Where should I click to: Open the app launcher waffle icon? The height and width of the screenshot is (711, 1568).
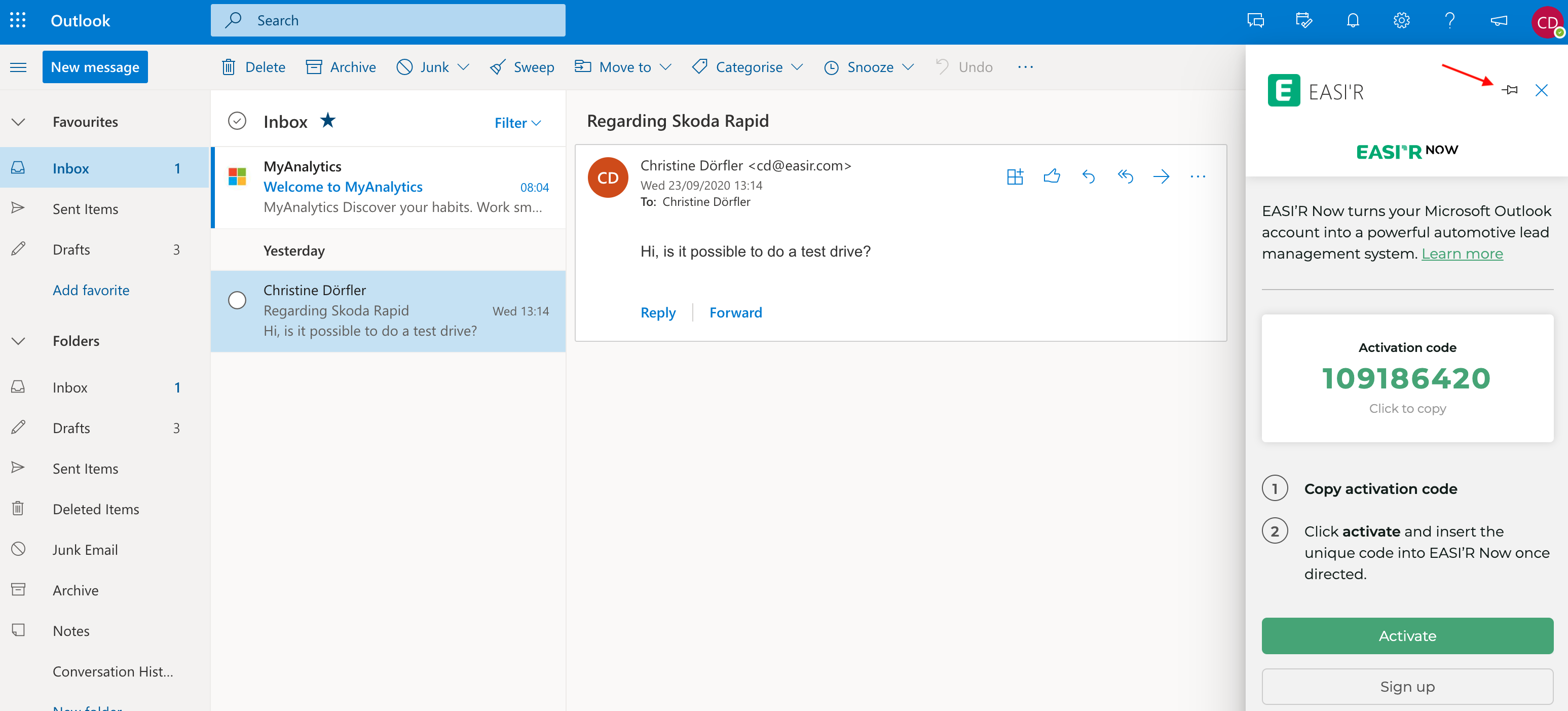[x=18, y=21]
